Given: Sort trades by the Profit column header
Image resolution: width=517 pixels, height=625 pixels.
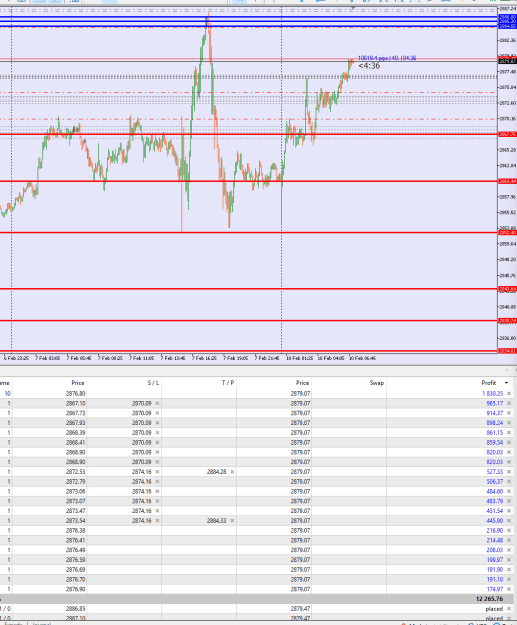Looking at the screenshot, I should pos(489,383).
